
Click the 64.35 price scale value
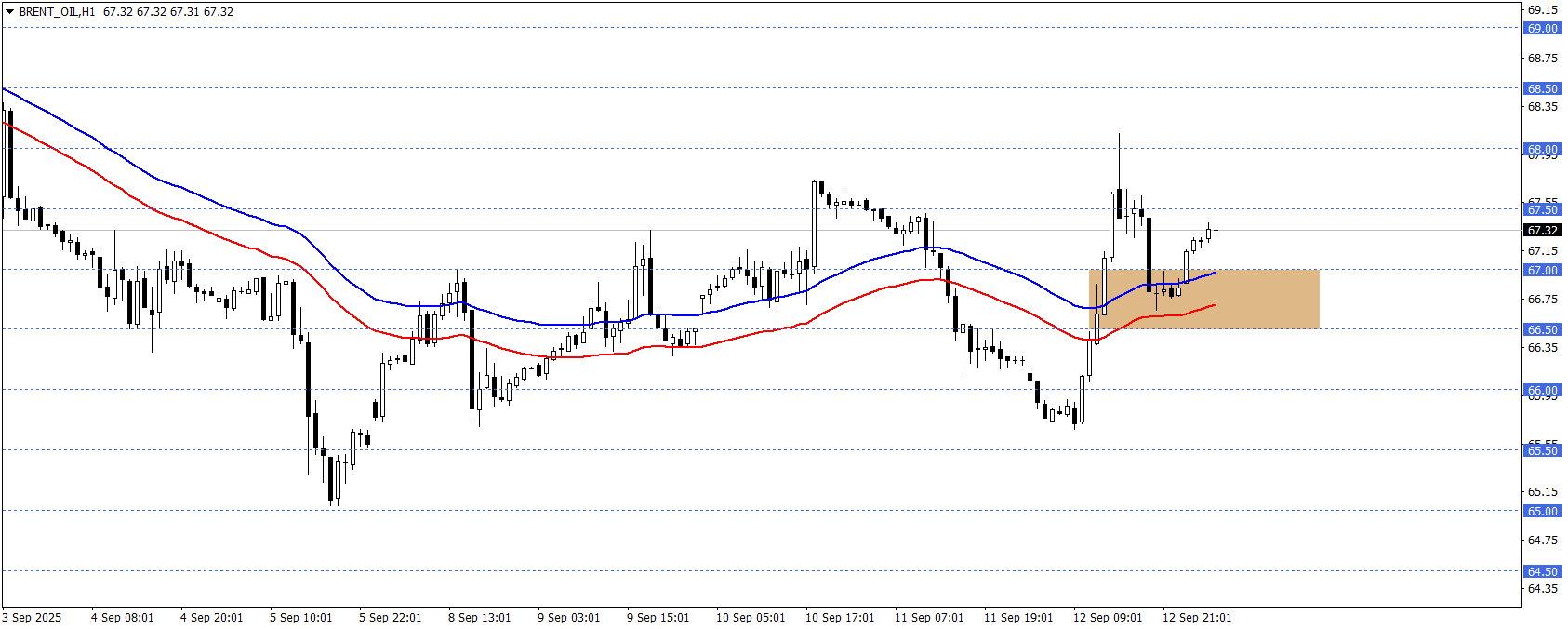click(x=1542, y=588)
